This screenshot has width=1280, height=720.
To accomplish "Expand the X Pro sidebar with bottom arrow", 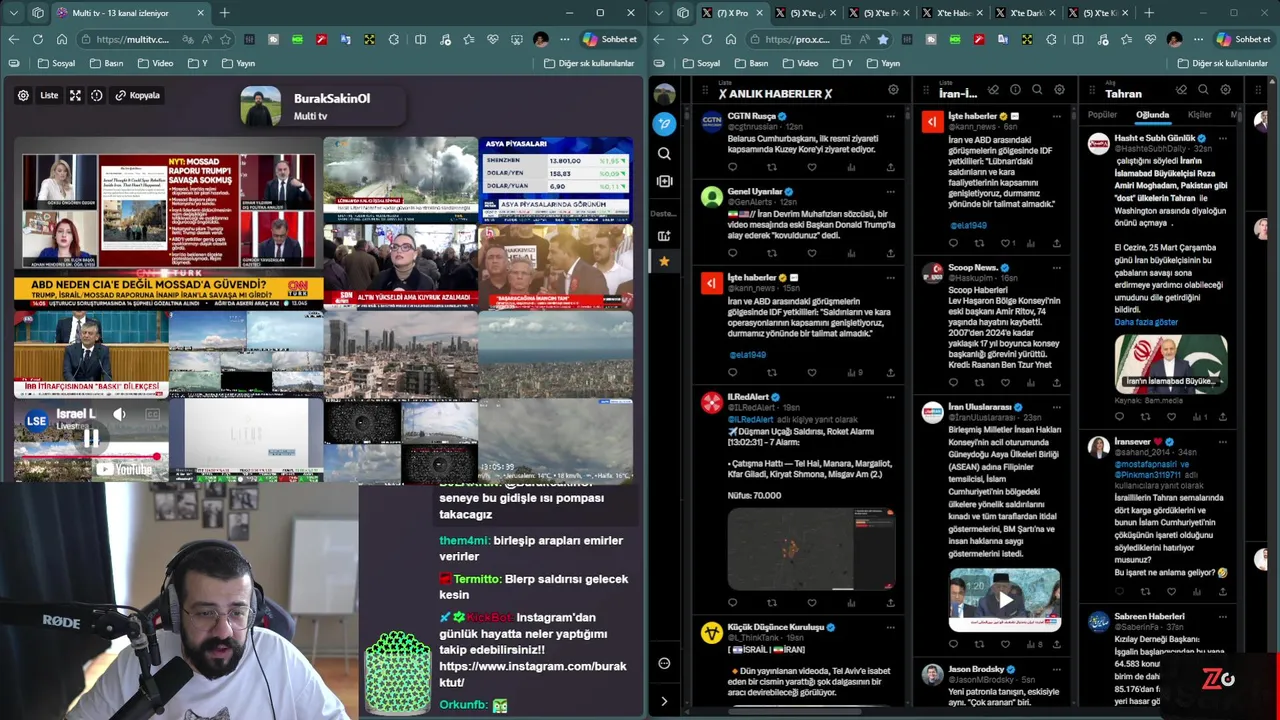I will tap(664, 701).
